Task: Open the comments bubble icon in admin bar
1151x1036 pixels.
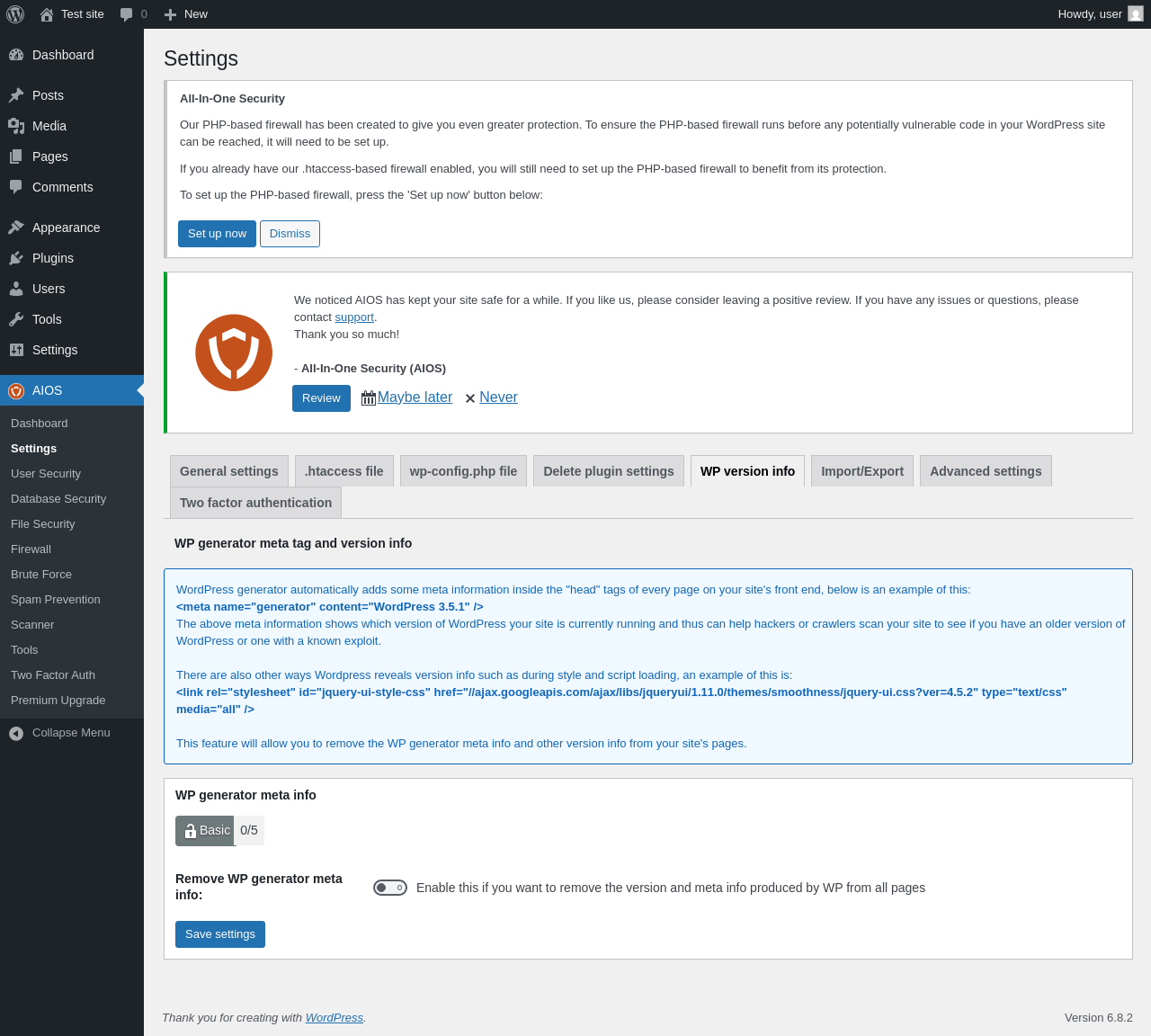Action: pos(127,14)
